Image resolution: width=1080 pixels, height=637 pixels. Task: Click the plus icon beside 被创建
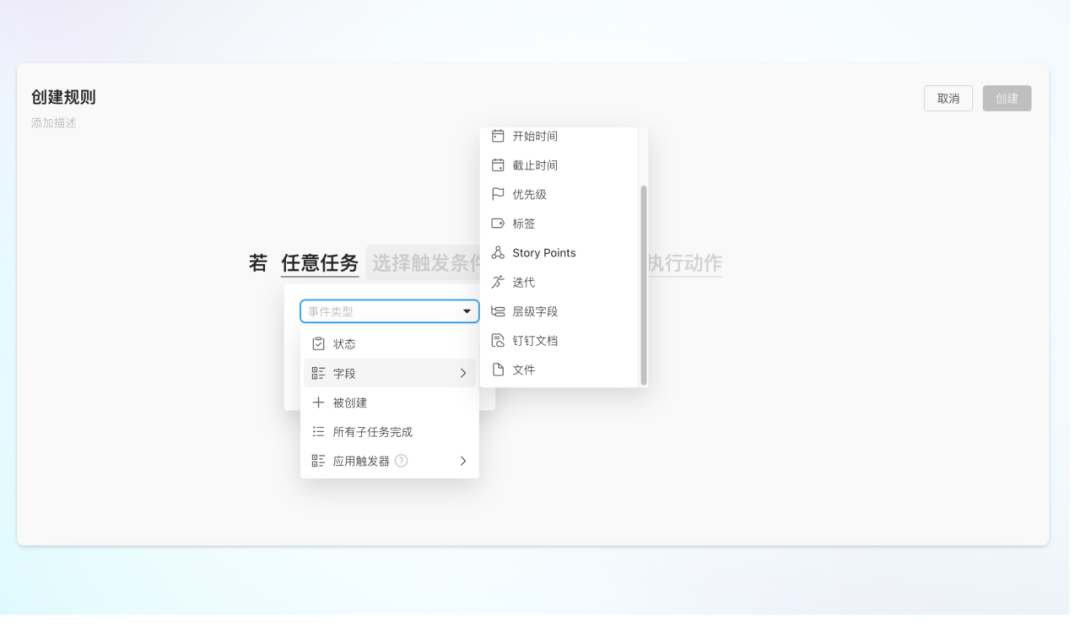(x=318, y=402)
